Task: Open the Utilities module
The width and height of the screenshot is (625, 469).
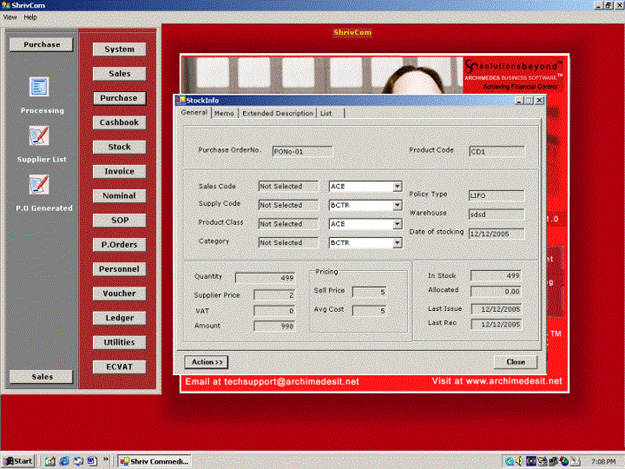Action: pos(119,342)
